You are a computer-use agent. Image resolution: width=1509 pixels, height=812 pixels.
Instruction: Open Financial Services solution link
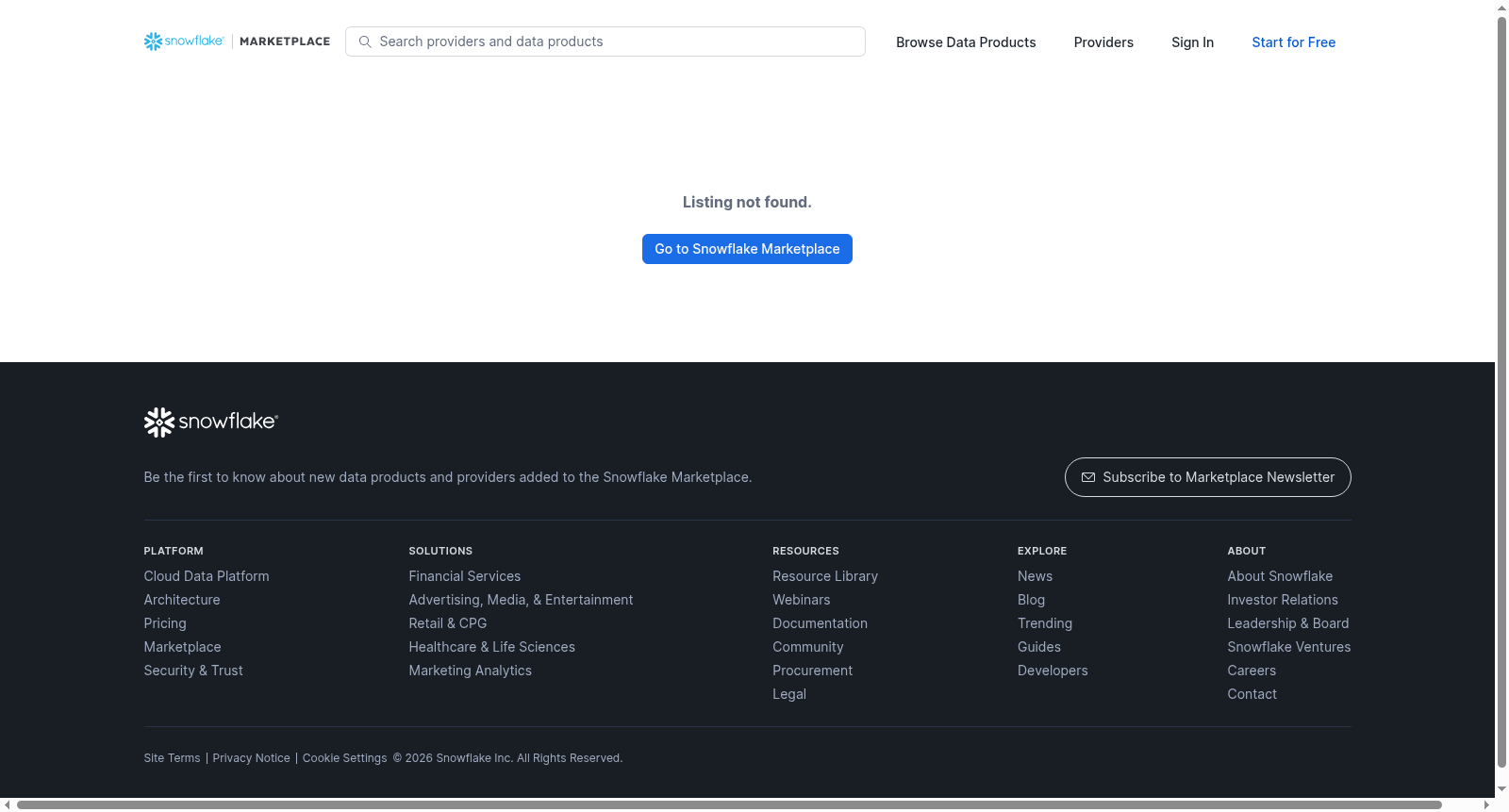[465, 576]
